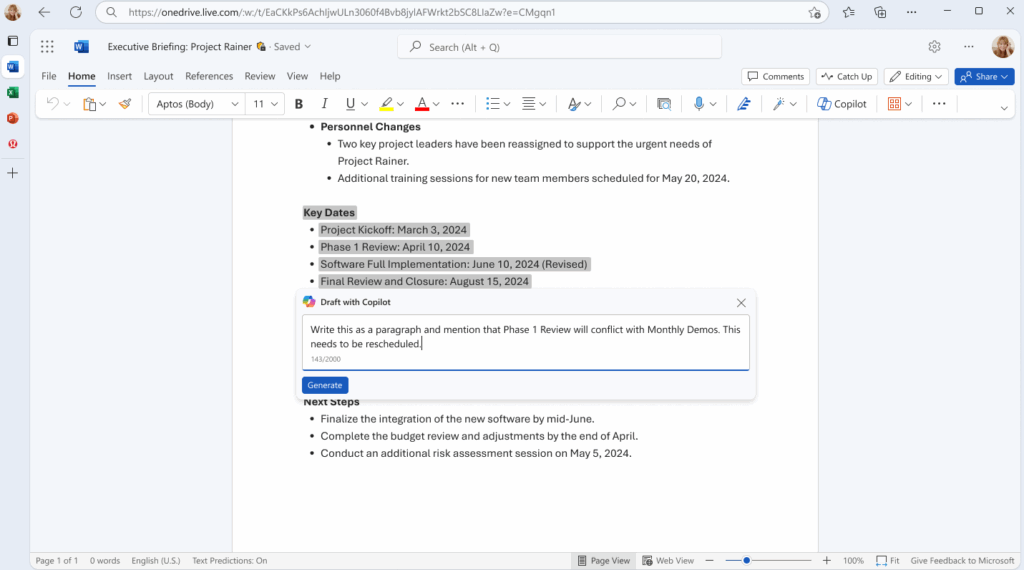
Task: Click the zoom out minus button
Action: click(709, 561)
